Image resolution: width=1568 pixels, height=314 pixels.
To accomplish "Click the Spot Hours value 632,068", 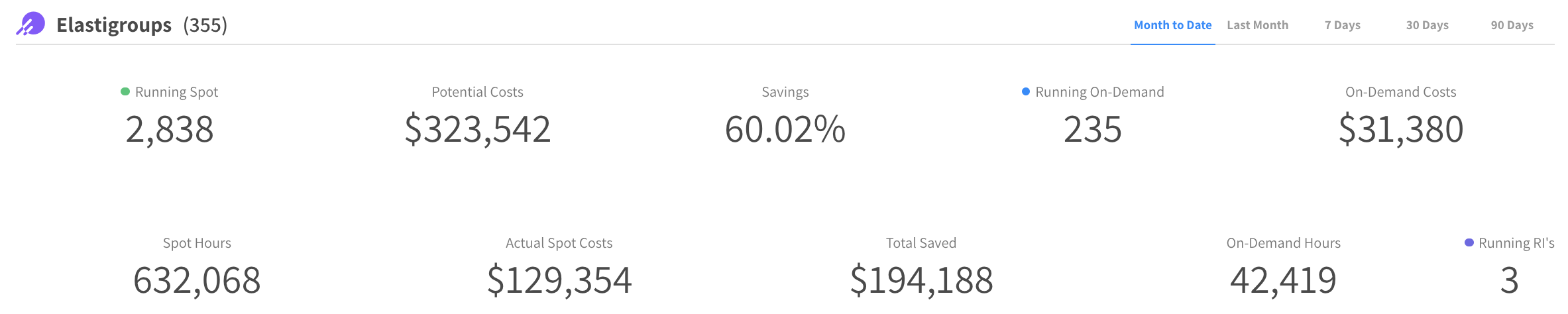I will (197, 280).
